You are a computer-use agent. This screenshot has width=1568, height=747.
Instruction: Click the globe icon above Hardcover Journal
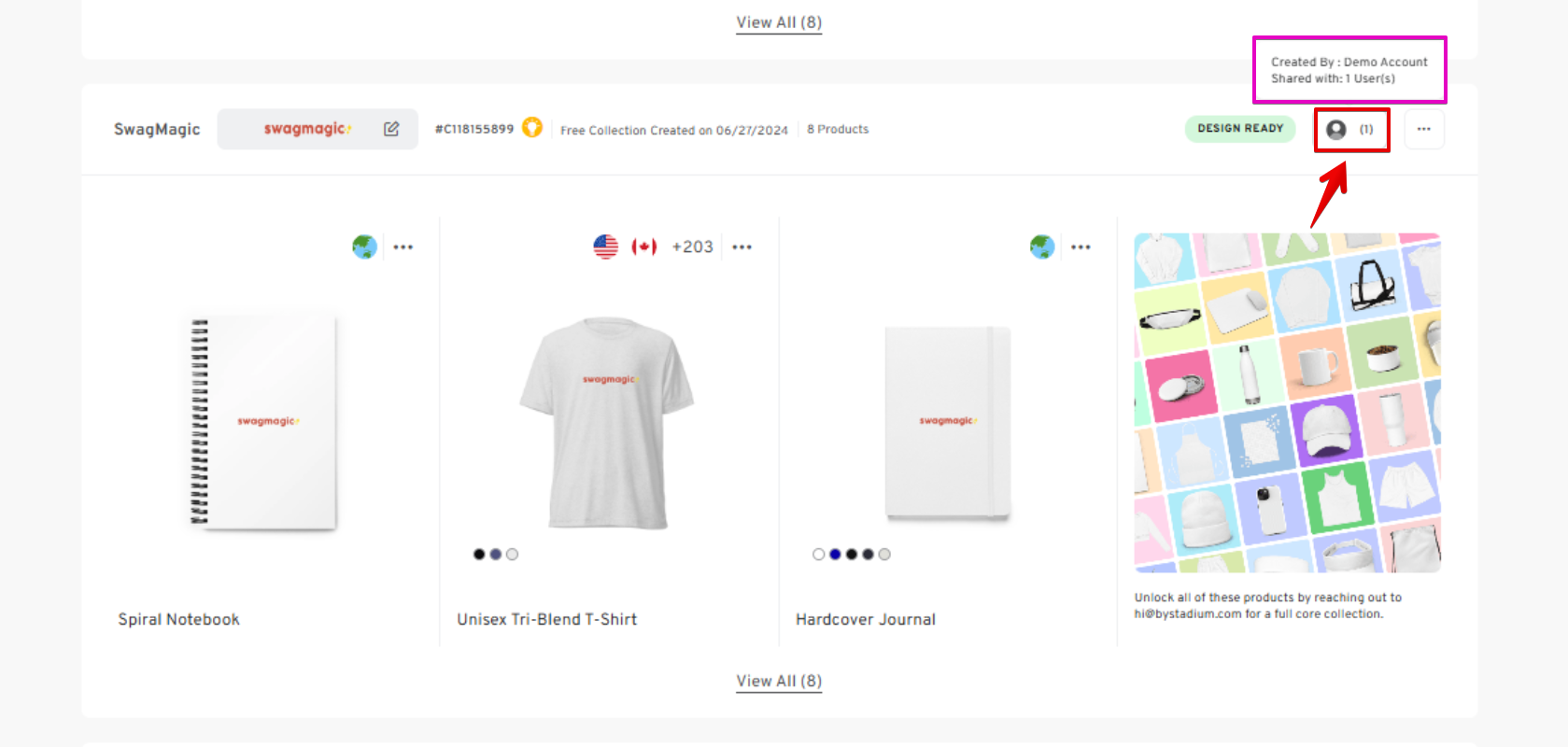tap(1042, 247)
